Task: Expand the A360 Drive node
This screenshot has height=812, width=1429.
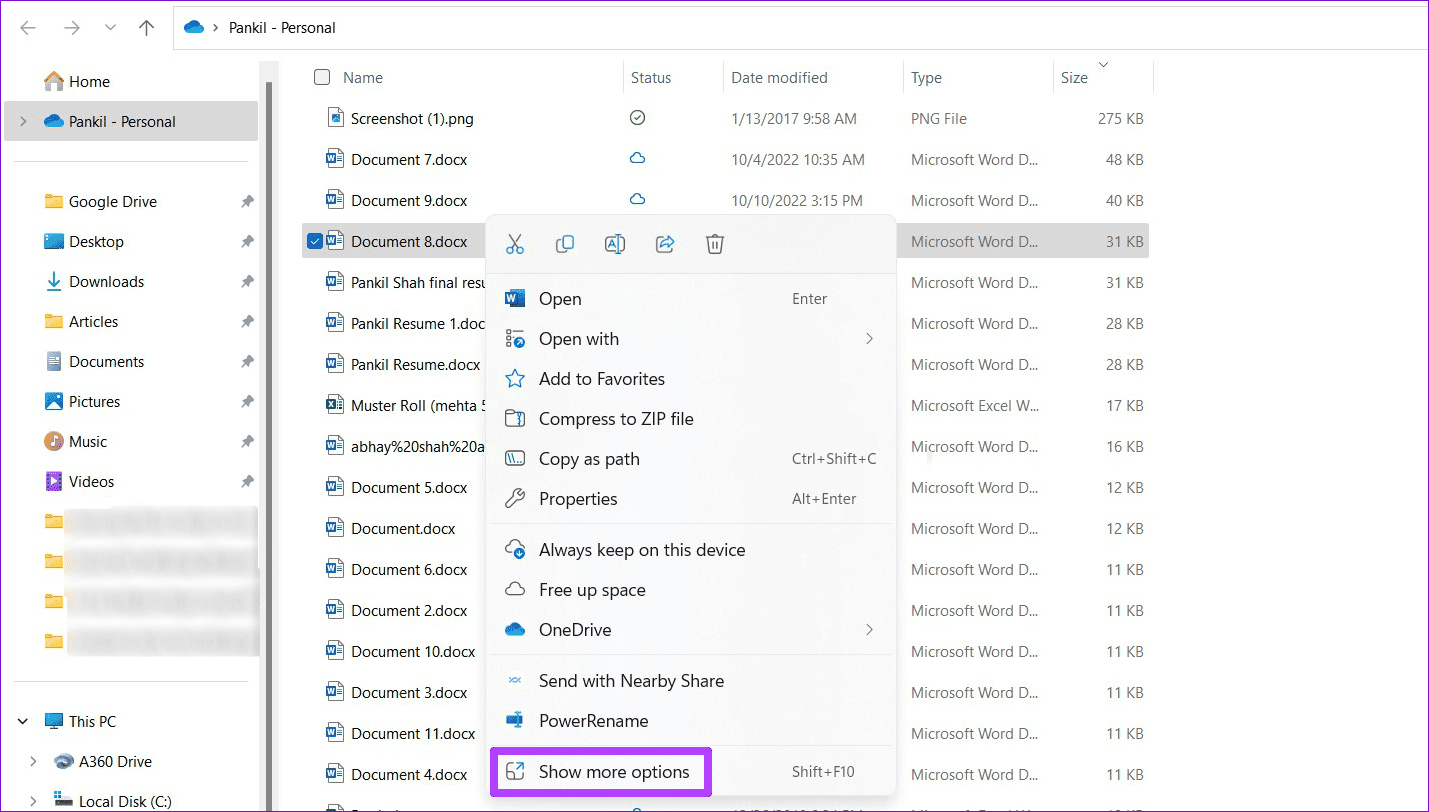Action: 33,761
